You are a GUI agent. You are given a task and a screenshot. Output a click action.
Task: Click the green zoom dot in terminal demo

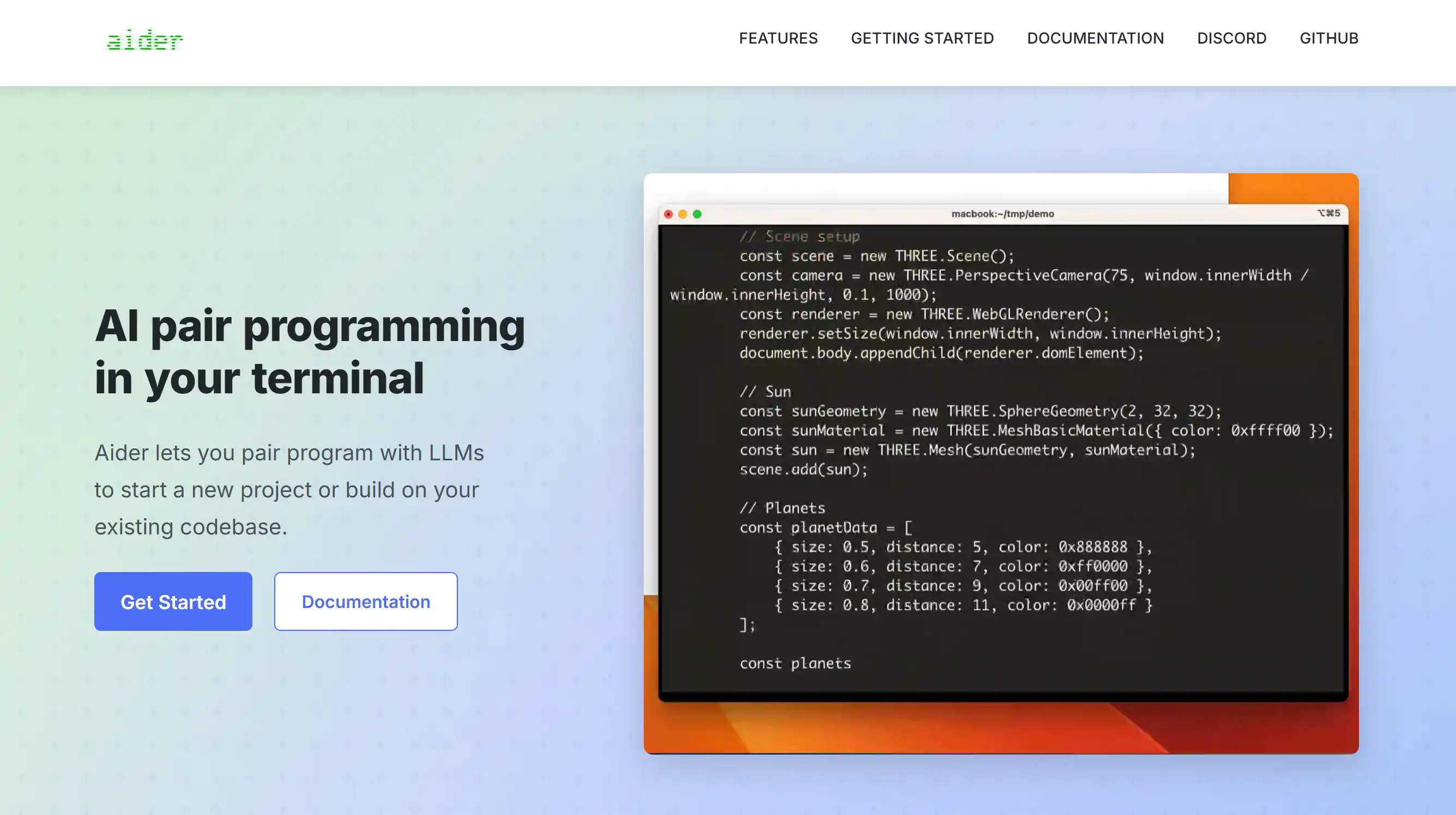pyautogui.click(x=698, y=214)
